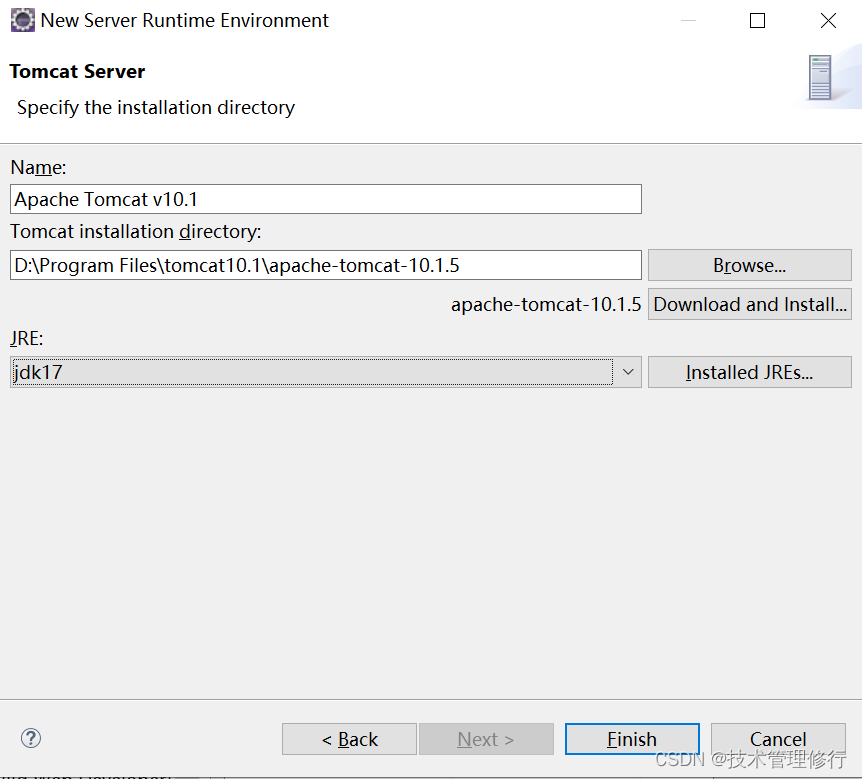Click the disabled Next > button
Image resolution: width=862 pixels, height=779 pixels.
point(486,739)
